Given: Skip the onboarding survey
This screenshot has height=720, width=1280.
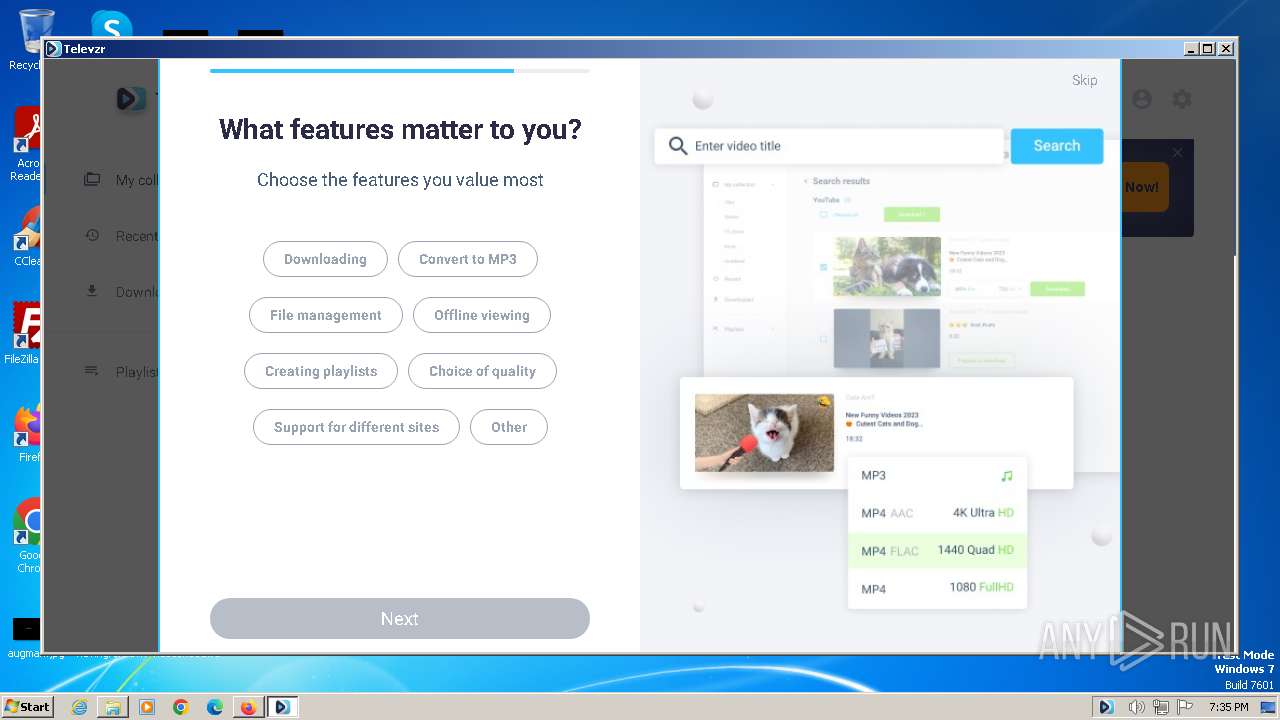Looking at the screenshot, I should [x=1085, y=80].
